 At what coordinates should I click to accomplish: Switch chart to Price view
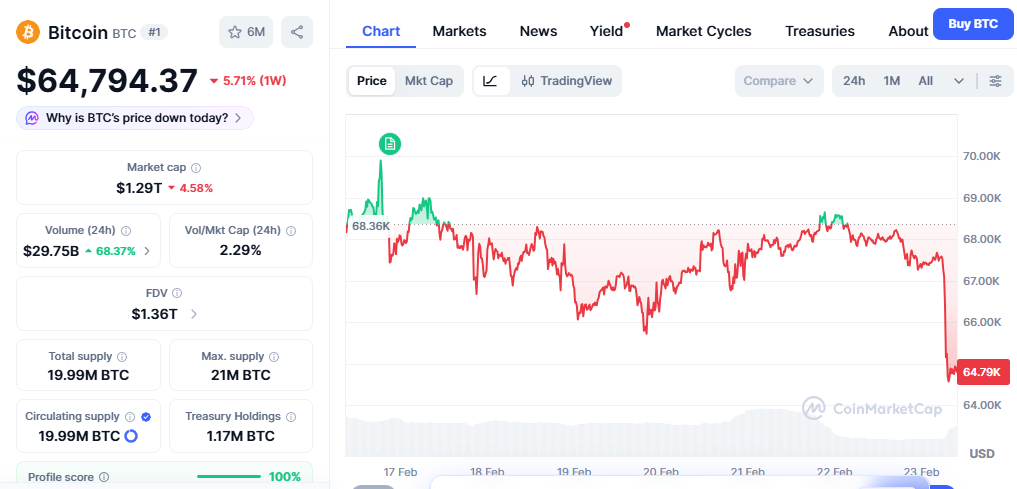click(372, 81)
